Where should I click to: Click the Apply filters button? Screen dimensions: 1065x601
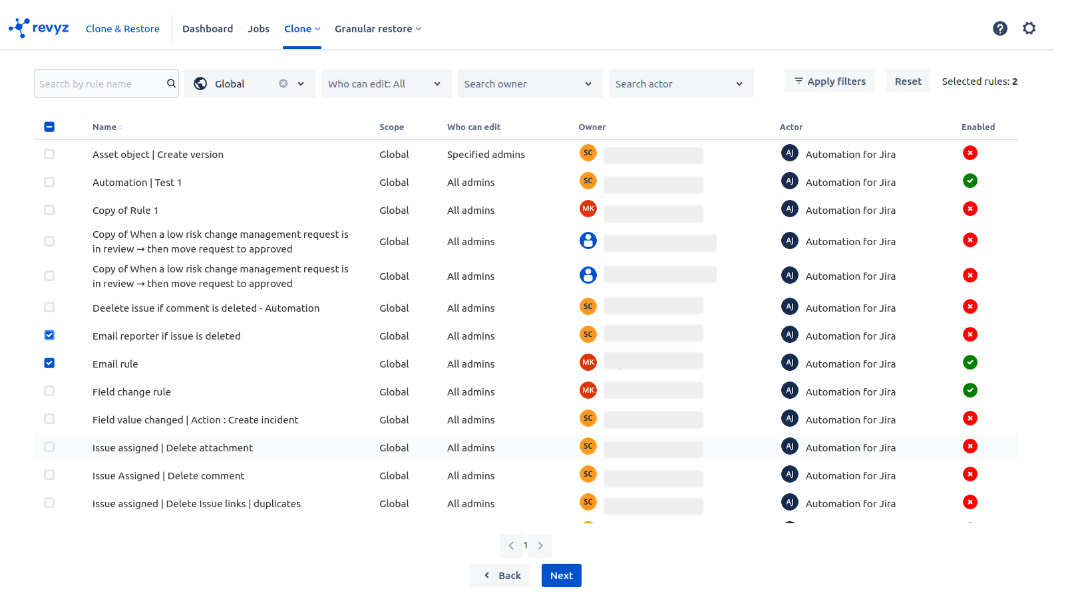(x=830, y=81)
